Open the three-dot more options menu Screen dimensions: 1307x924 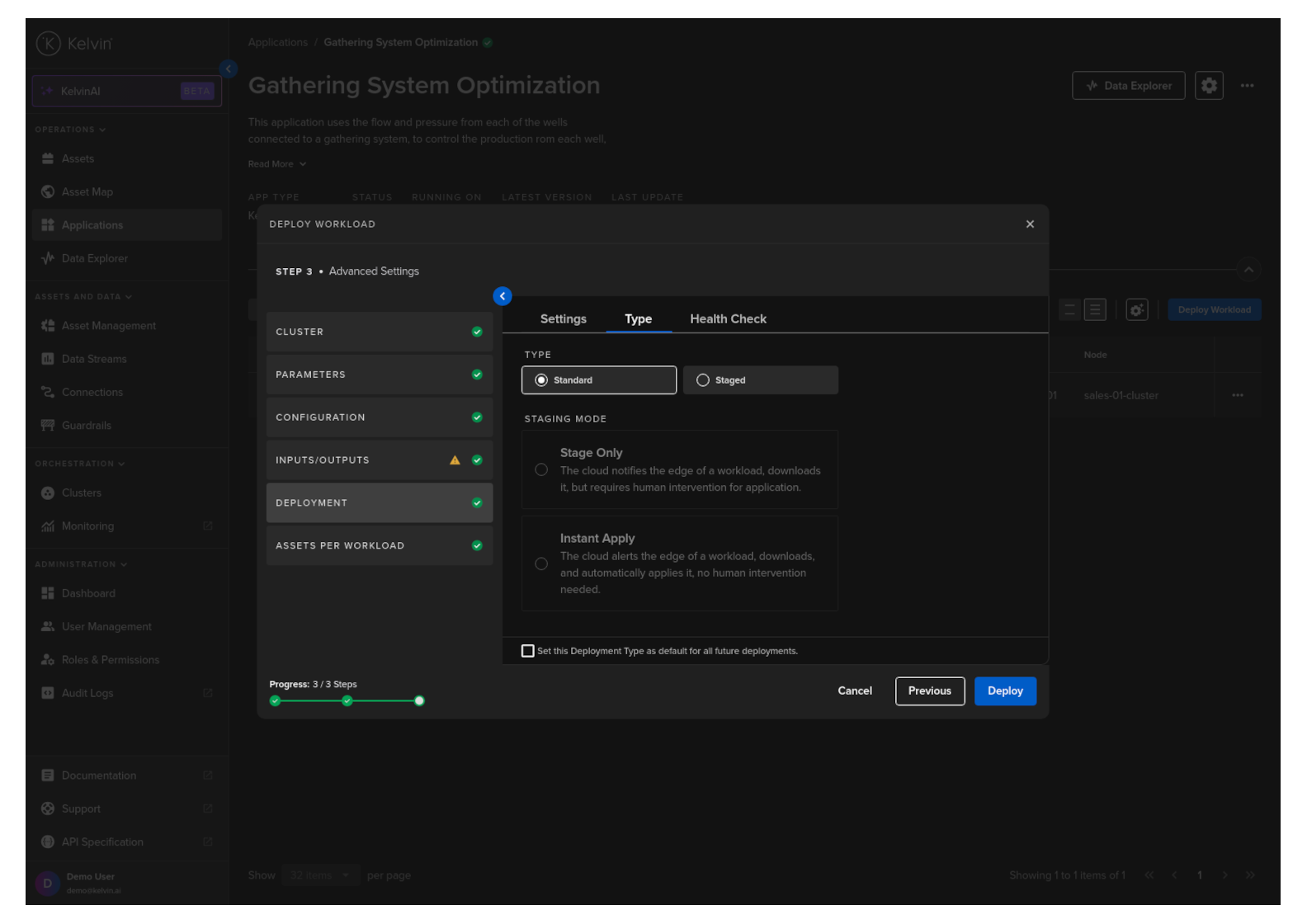click(x=1247, y=86)
